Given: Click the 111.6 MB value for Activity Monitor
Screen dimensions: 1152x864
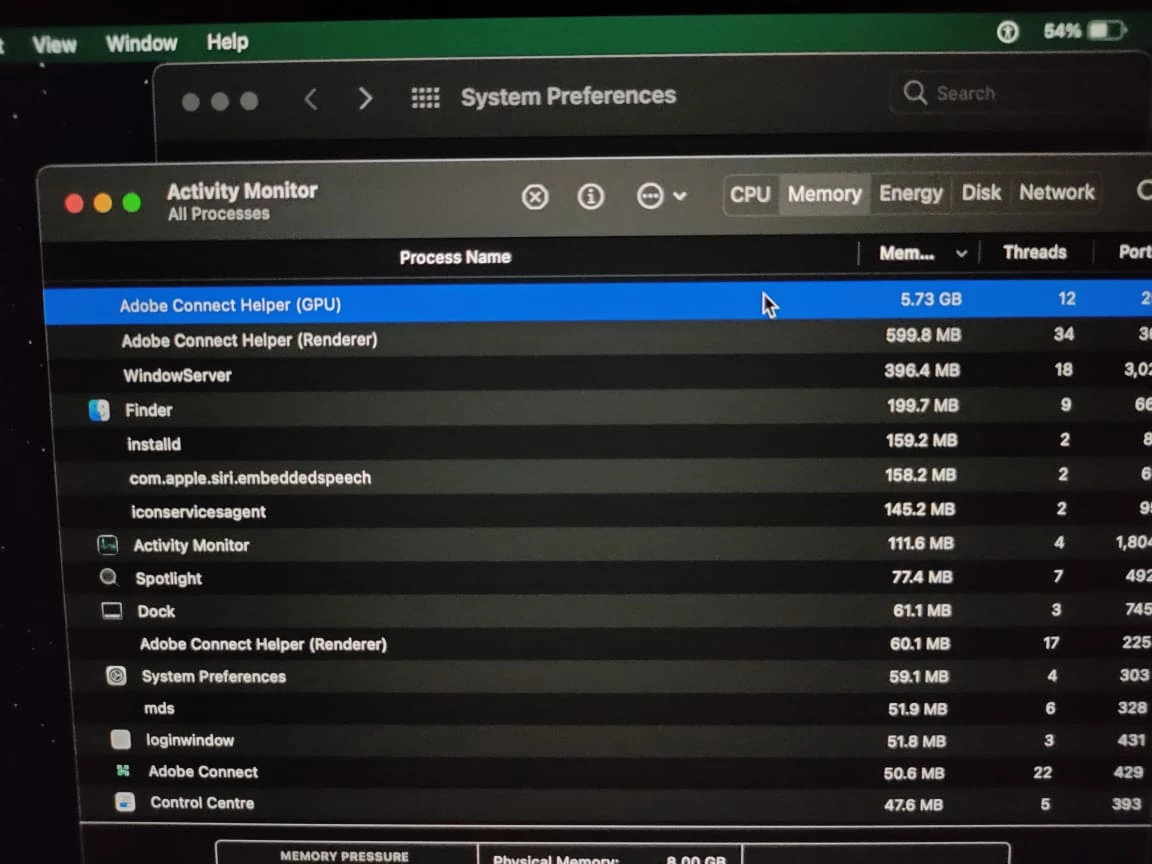Looking at the screenshot, I should [921, 544].
